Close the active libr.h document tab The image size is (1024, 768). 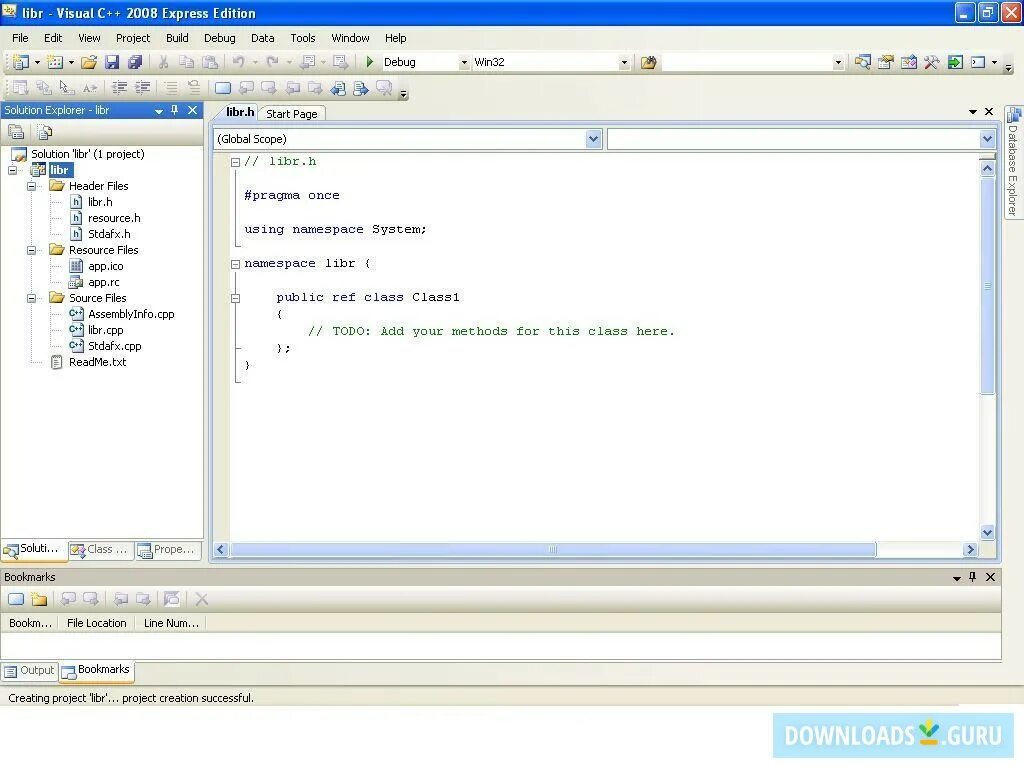click(x=989, y=112)
